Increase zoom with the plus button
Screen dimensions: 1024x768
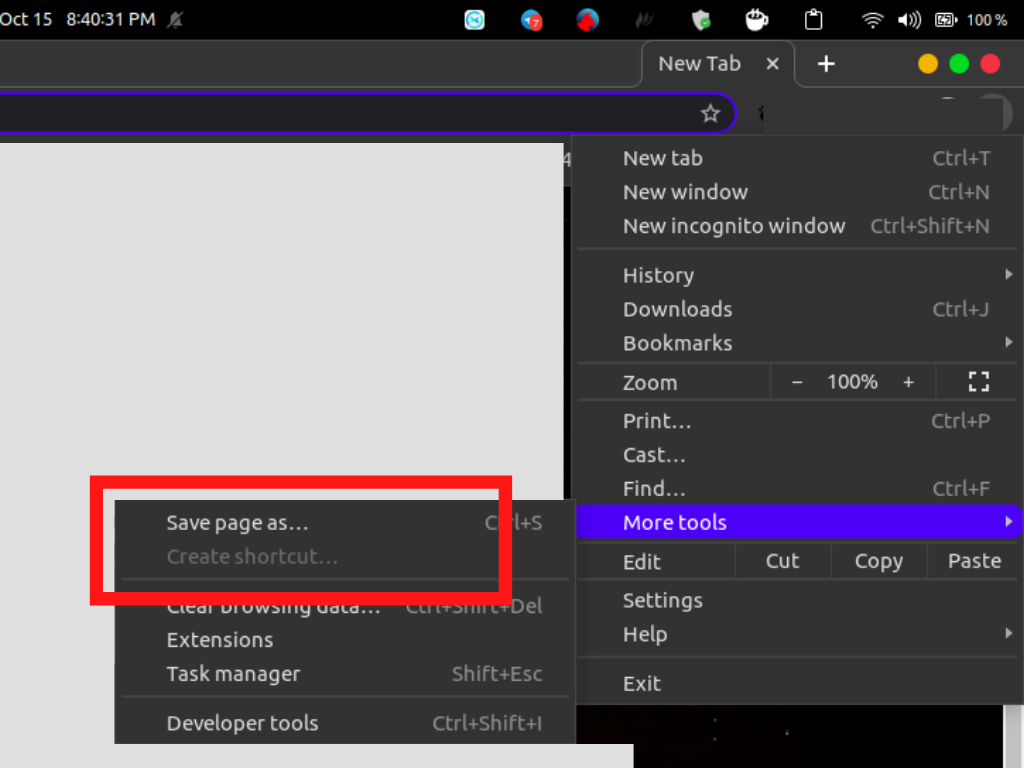point(908,382)
